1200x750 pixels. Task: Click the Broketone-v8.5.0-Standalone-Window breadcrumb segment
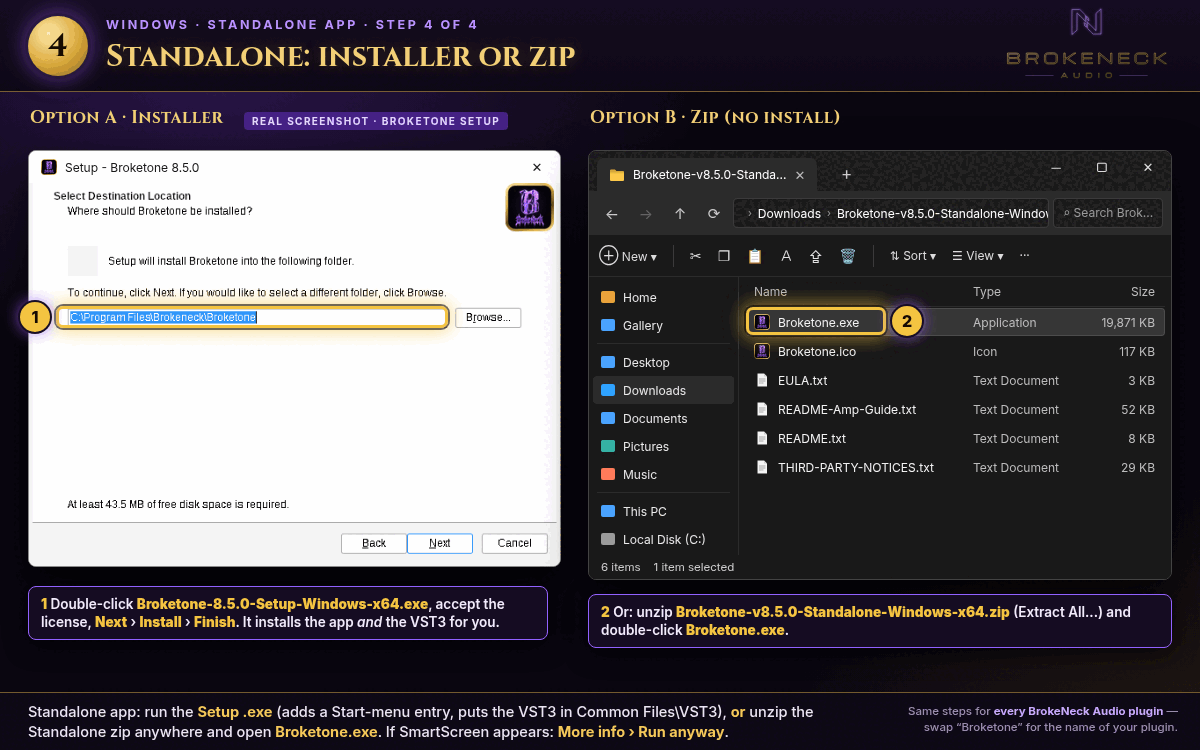[x=942, y=214]
